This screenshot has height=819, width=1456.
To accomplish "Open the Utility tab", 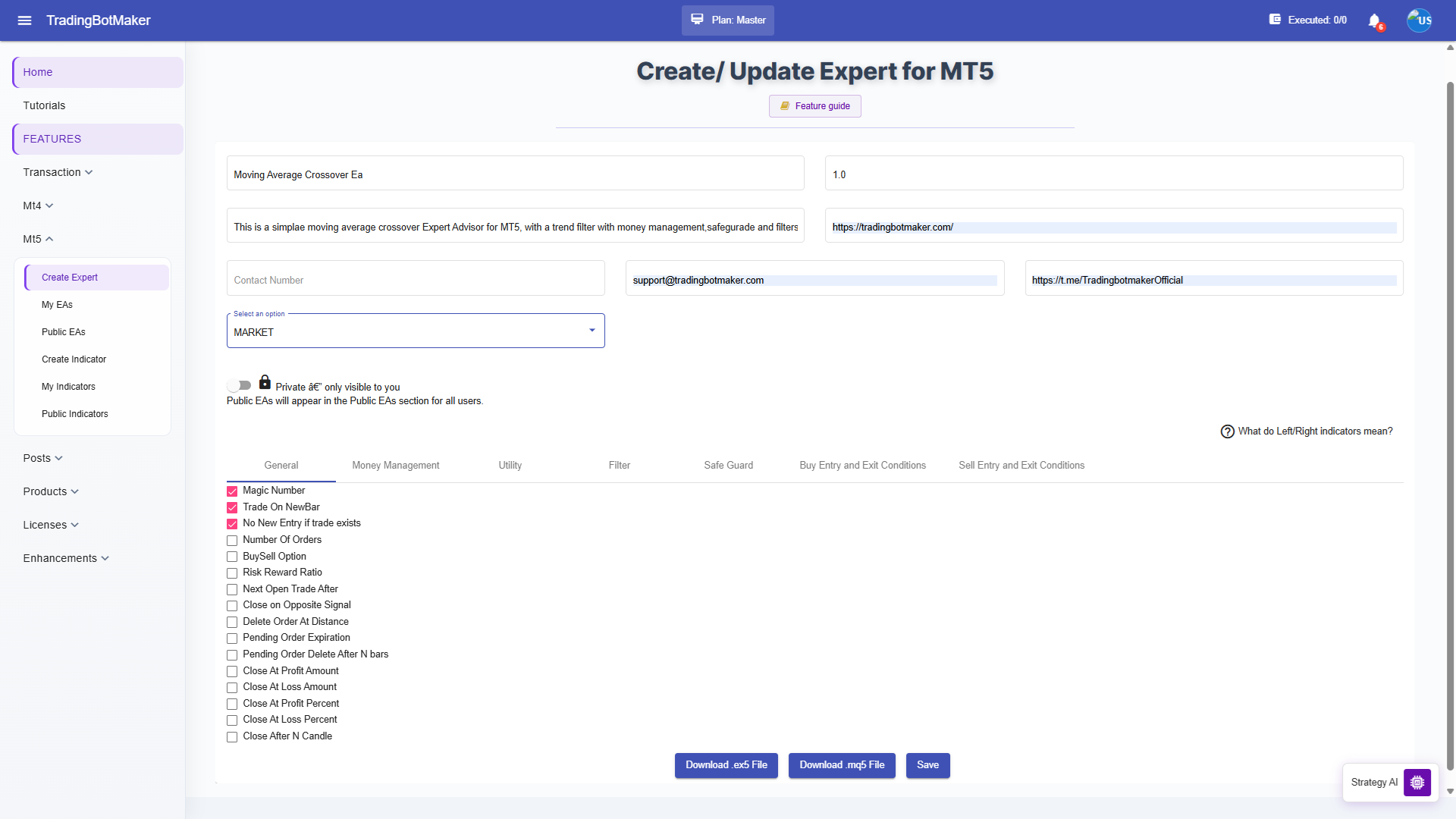I will point(510,466).
